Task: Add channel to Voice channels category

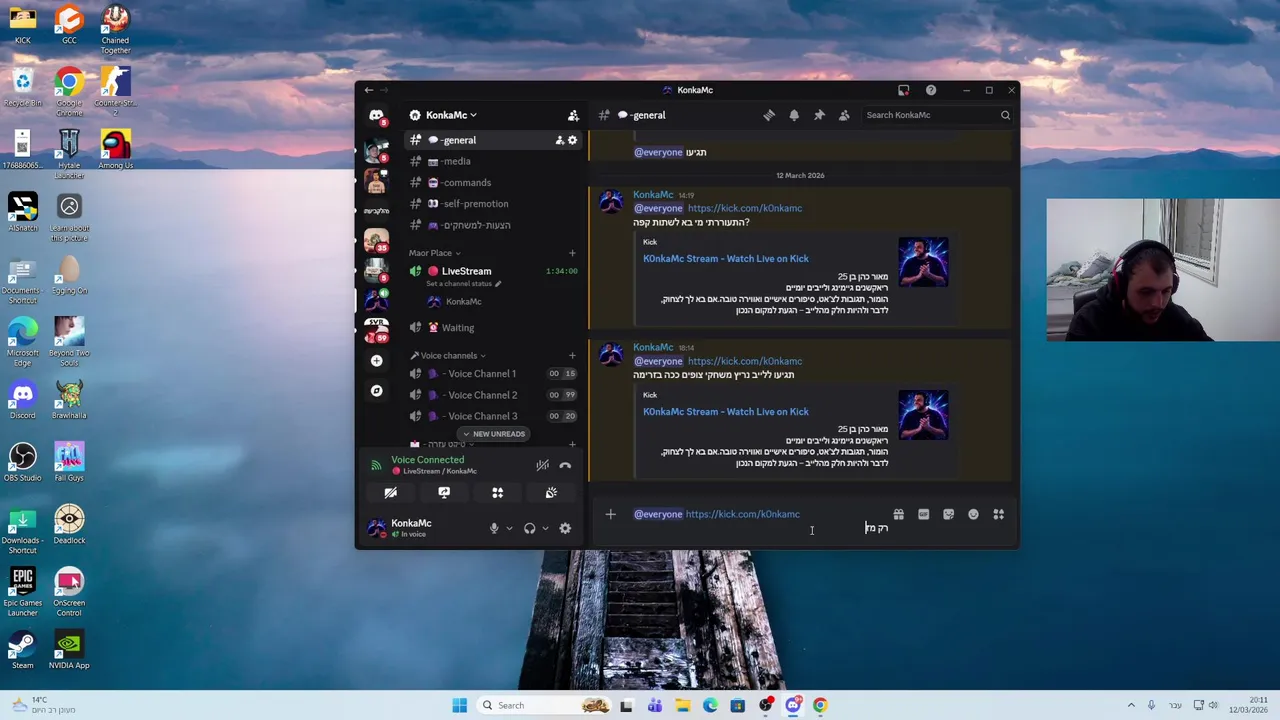Action: point(572,356)
